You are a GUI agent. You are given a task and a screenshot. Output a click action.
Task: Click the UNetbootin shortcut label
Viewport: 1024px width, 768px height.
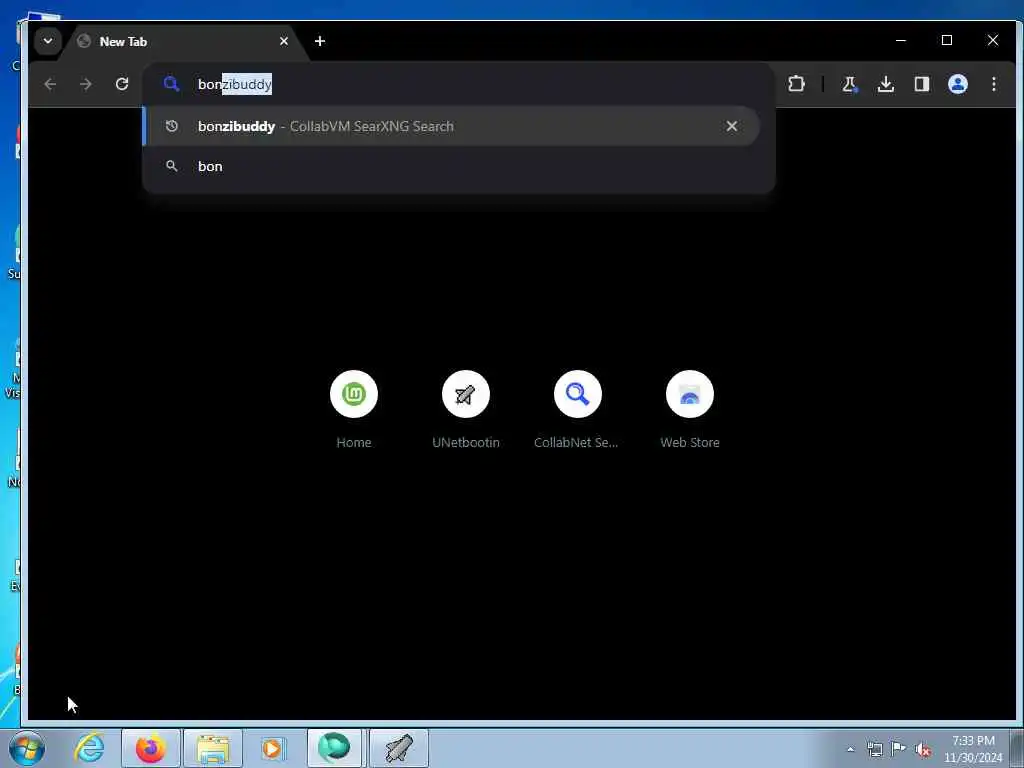click(x=466, y=442)
